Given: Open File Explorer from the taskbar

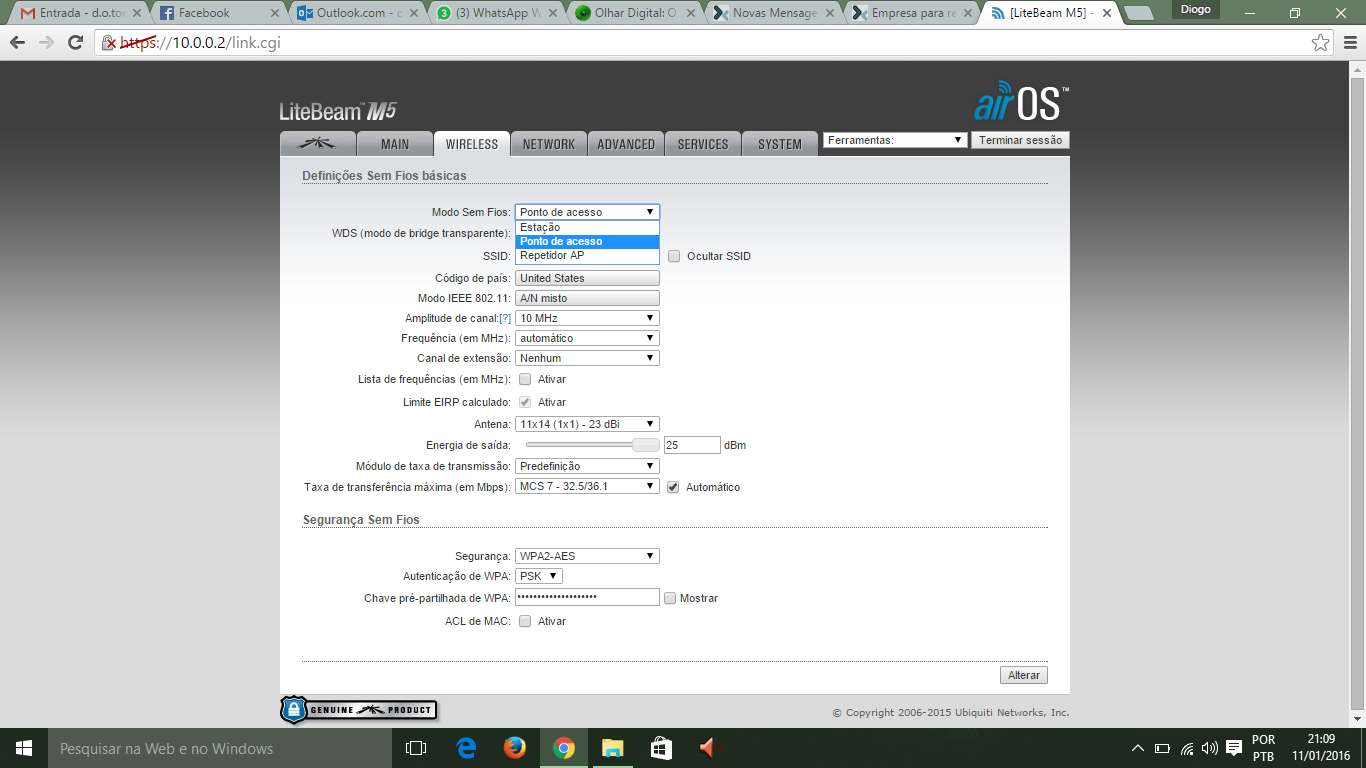Looking at the screenshot, I should click(x=613, y=748).
